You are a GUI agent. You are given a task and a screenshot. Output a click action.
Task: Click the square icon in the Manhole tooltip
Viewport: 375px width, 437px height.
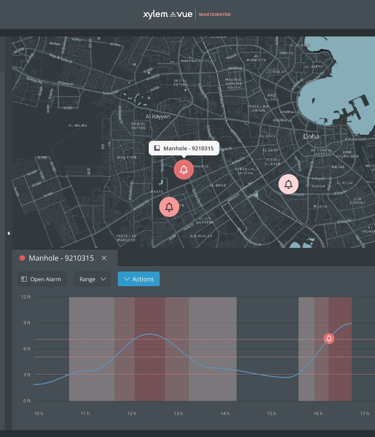157,148
